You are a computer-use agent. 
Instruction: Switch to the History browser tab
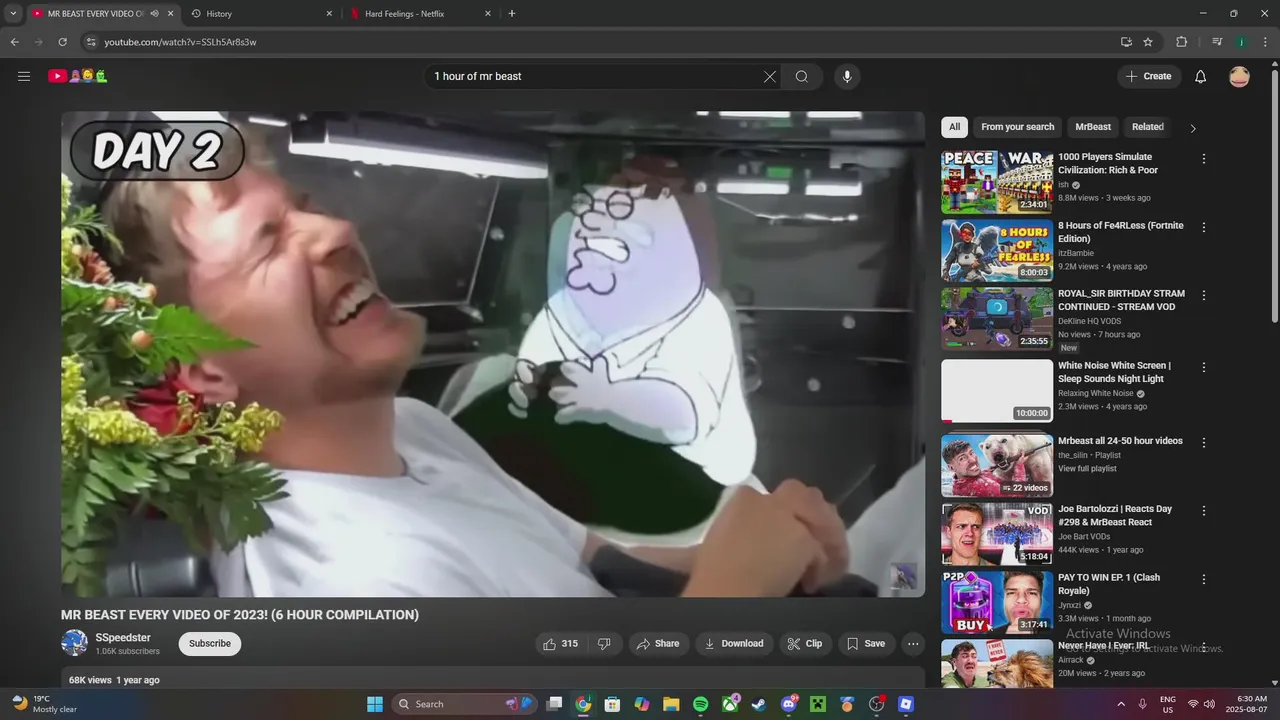pyautogui.click(x=261, y=14)
